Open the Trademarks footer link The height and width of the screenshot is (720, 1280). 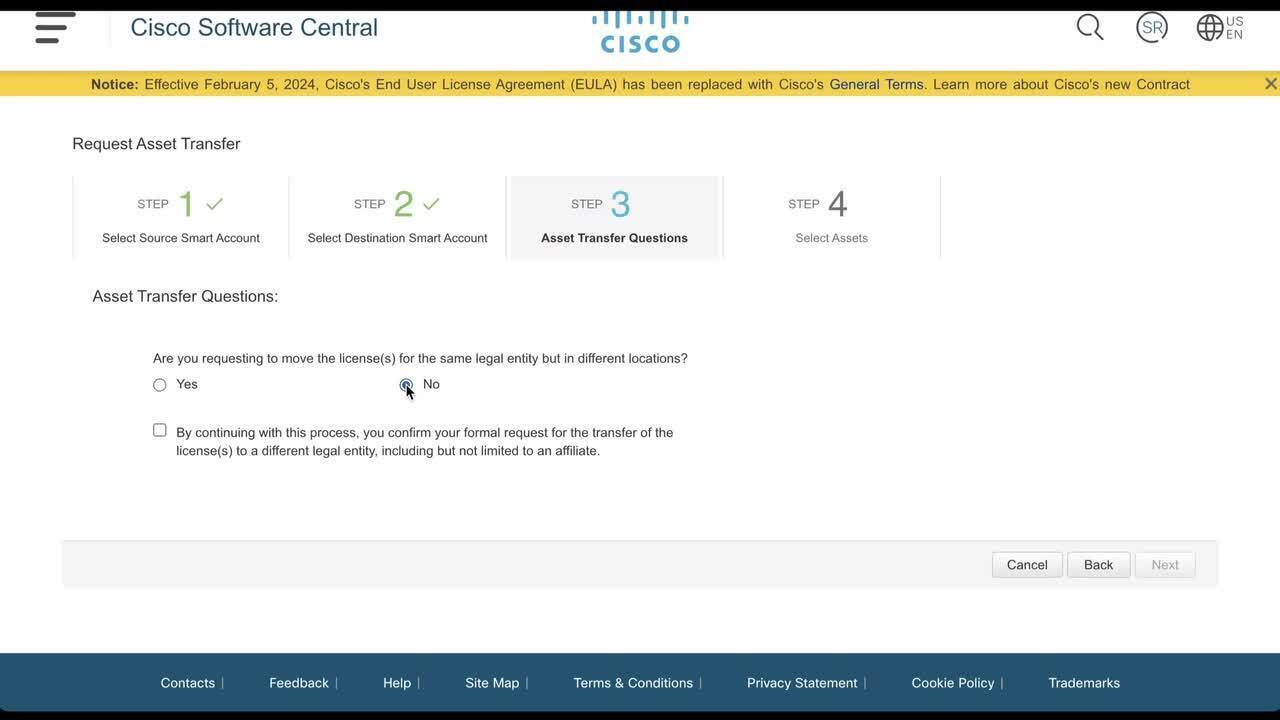pyautogui.click(x=1084, y=683)
